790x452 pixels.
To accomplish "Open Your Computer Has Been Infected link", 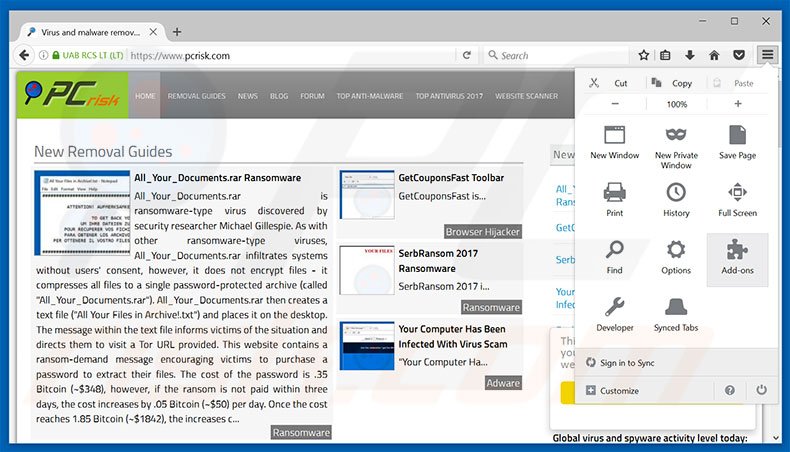I will (x=452, y=337).
